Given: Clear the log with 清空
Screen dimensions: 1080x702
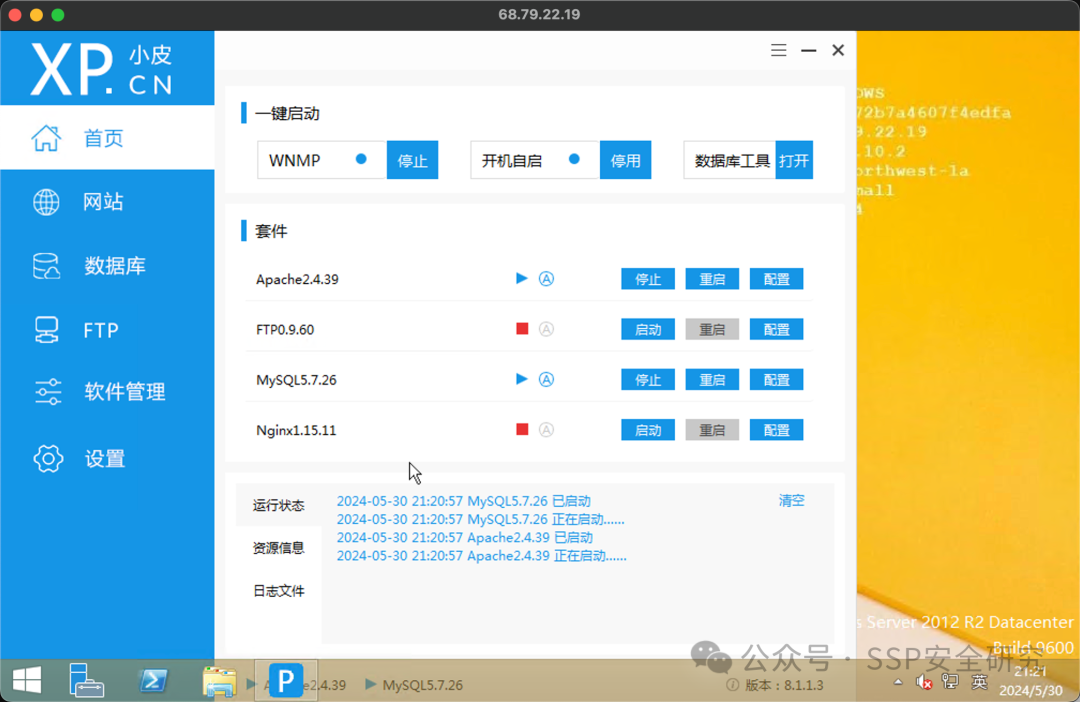Looking at the screenshot, I should tap(791, 501).
